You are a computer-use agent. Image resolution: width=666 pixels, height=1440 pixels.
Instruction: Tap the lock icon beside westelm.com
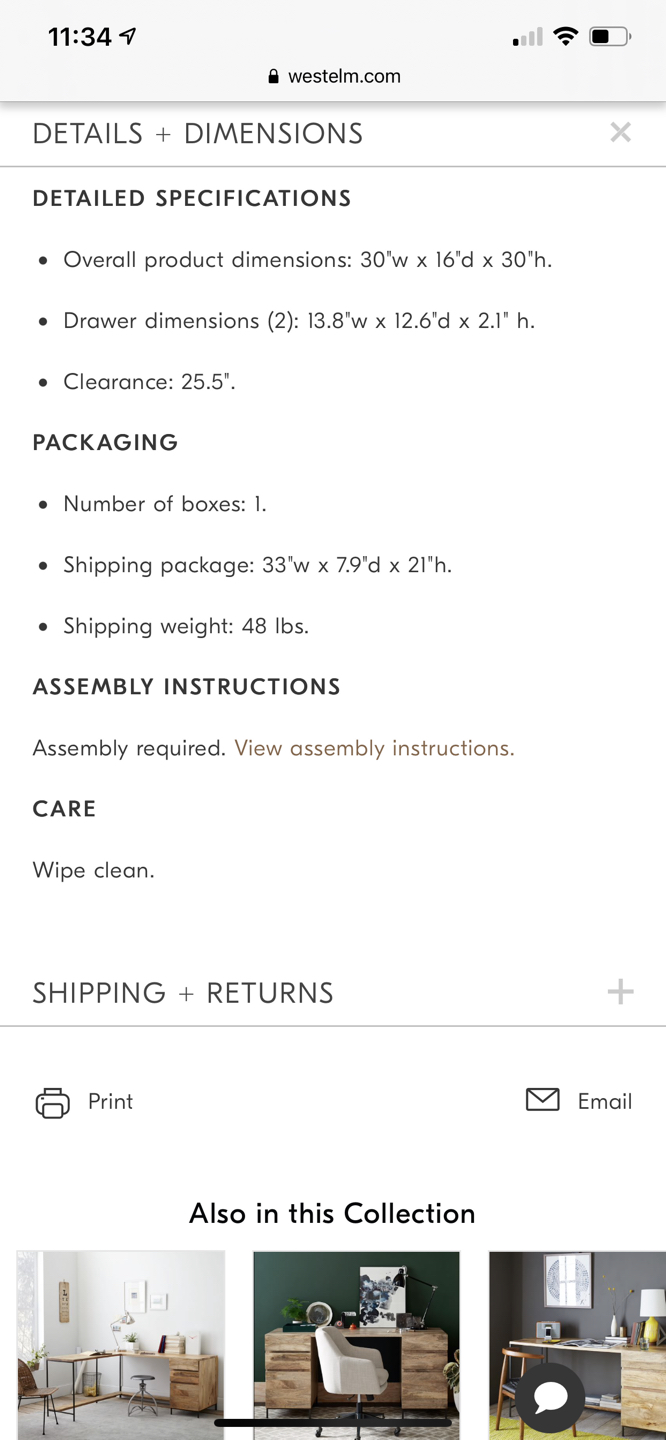tap(273, 76)
